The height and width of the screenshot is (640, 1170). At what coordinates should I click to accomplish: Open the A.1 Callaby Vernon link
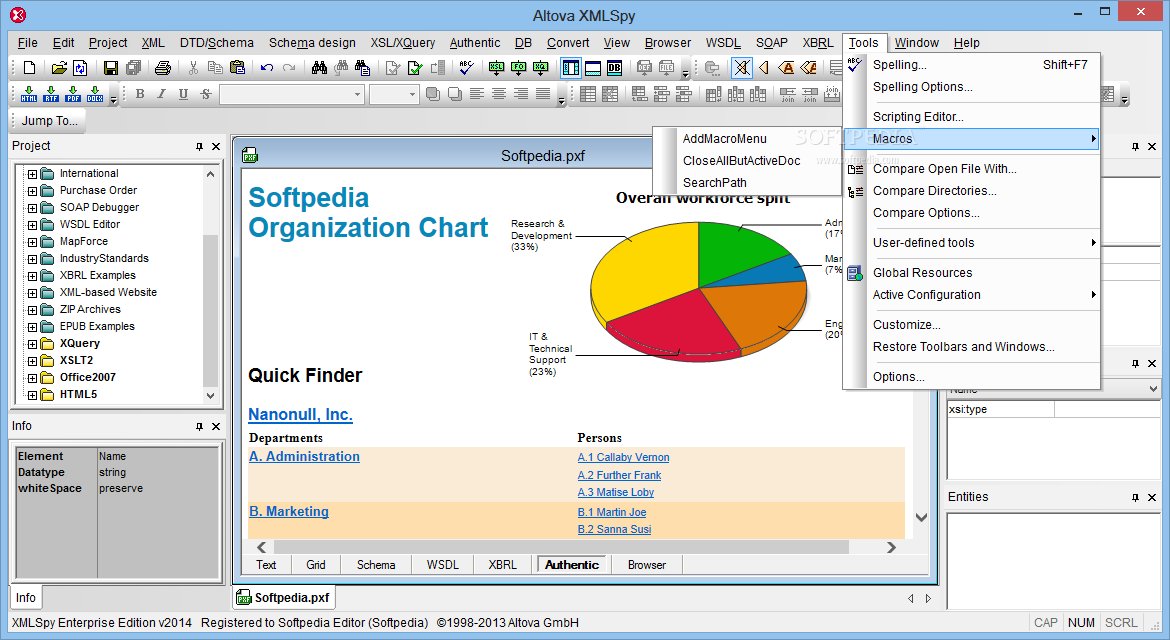click(623, 457)
